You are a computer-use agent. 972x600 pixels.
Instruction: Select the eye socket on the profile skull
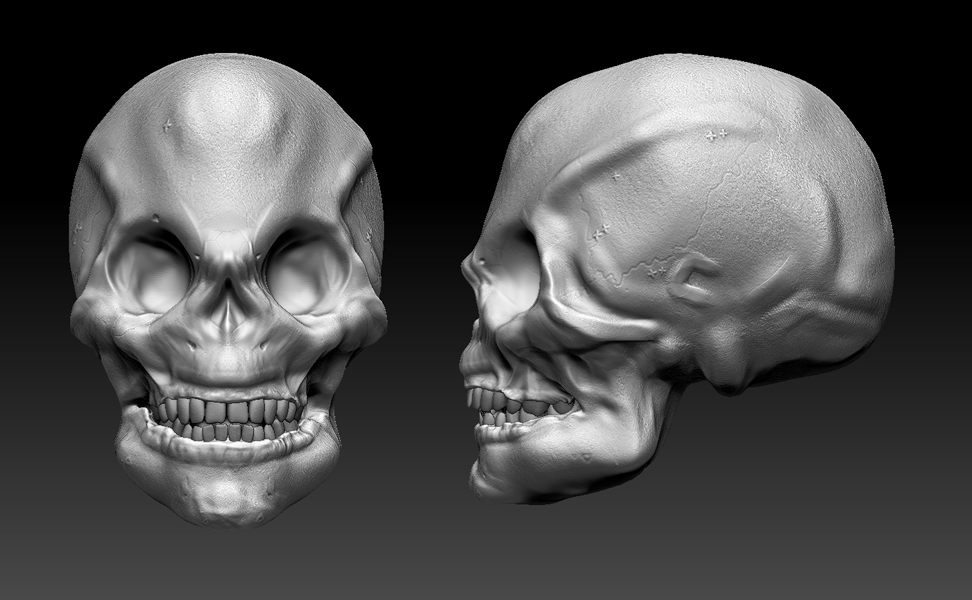[x=510, y=280]
